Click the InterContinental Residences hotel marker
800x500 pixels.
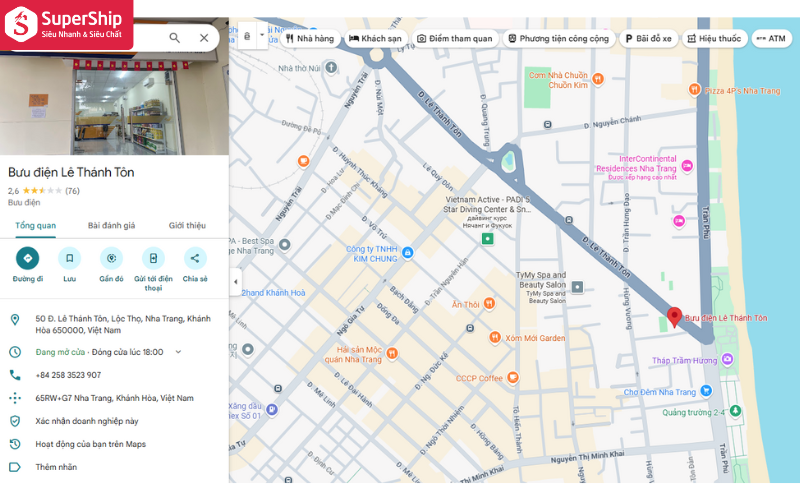[687, 165]
